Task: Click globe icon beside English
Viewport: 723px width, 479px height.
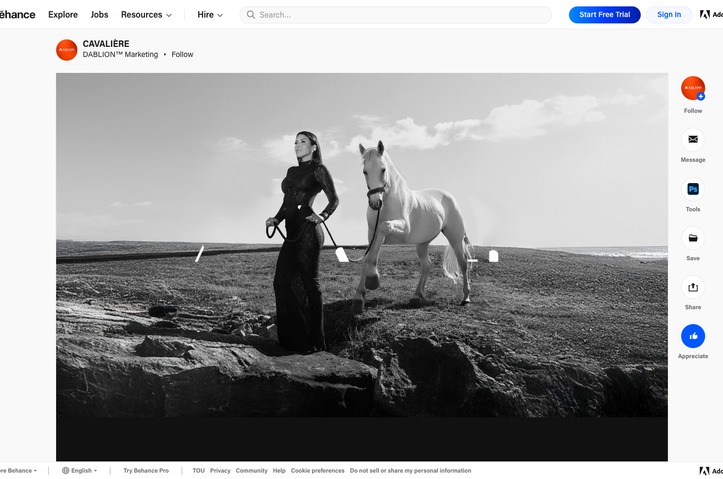Action: pos(65,471)
